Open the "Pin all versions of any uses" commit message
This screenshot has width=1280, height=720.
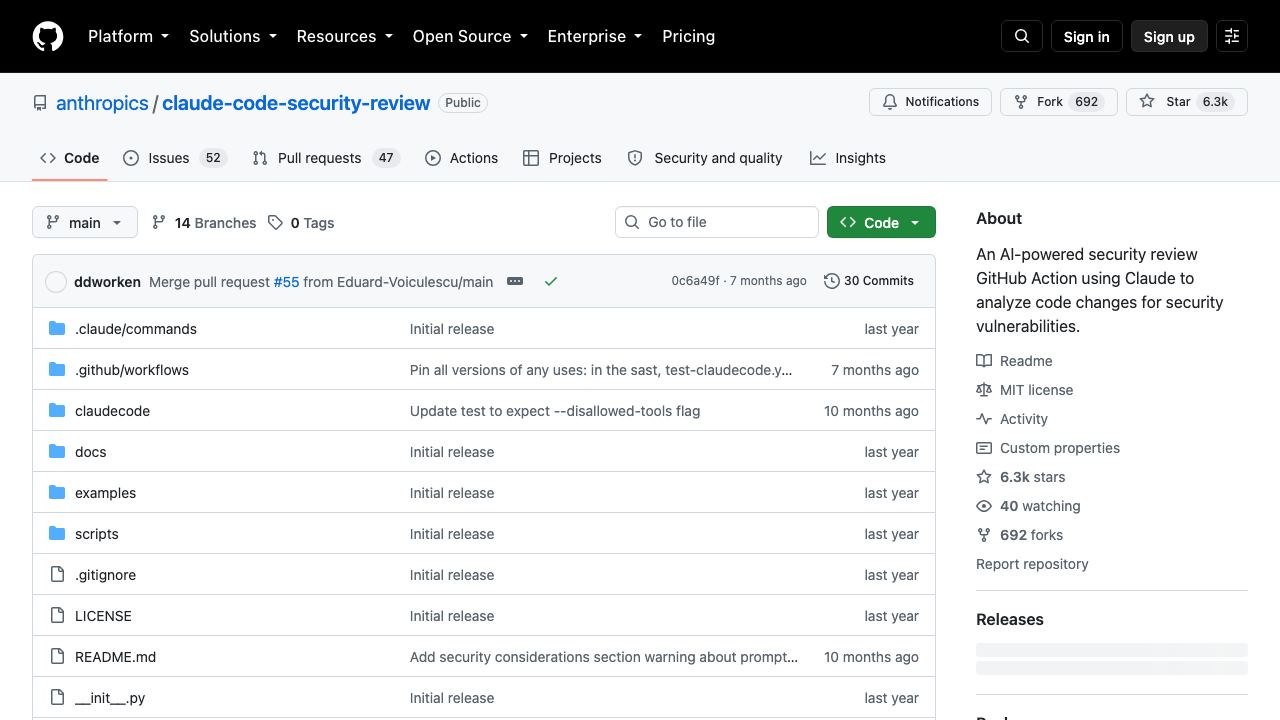tap(601, 370)
